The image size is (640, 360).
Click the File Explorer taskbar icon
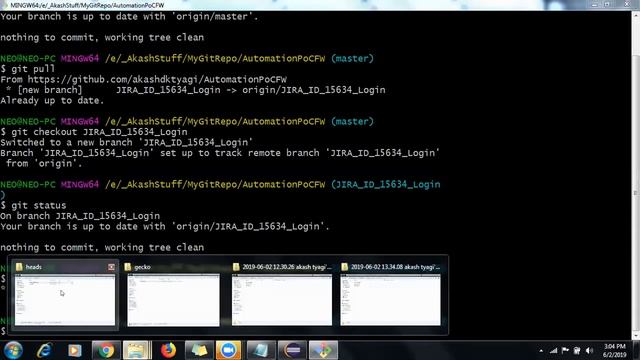pos(137,350)
